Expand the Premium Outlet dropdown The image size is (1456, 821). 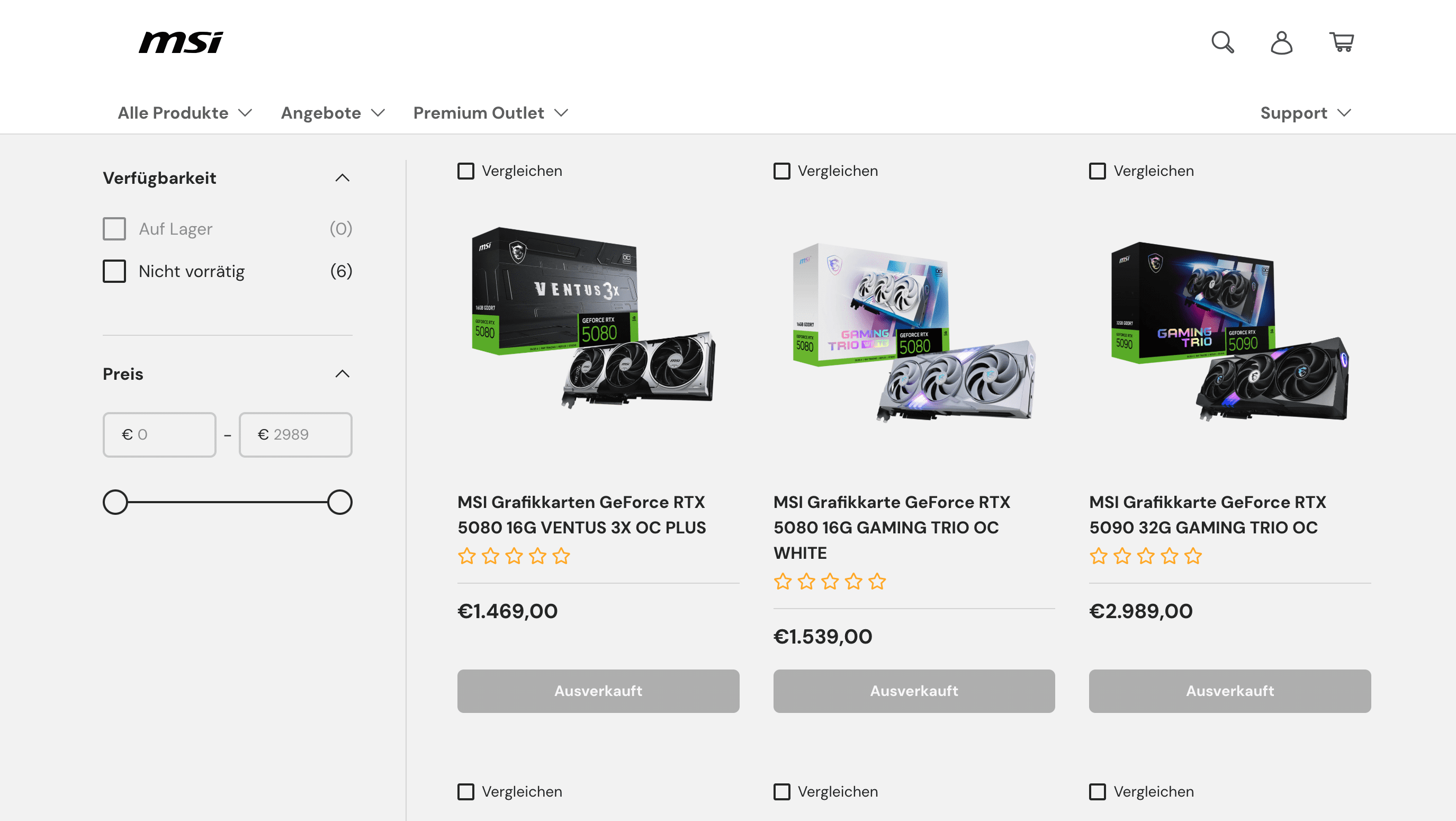point(490,113)
